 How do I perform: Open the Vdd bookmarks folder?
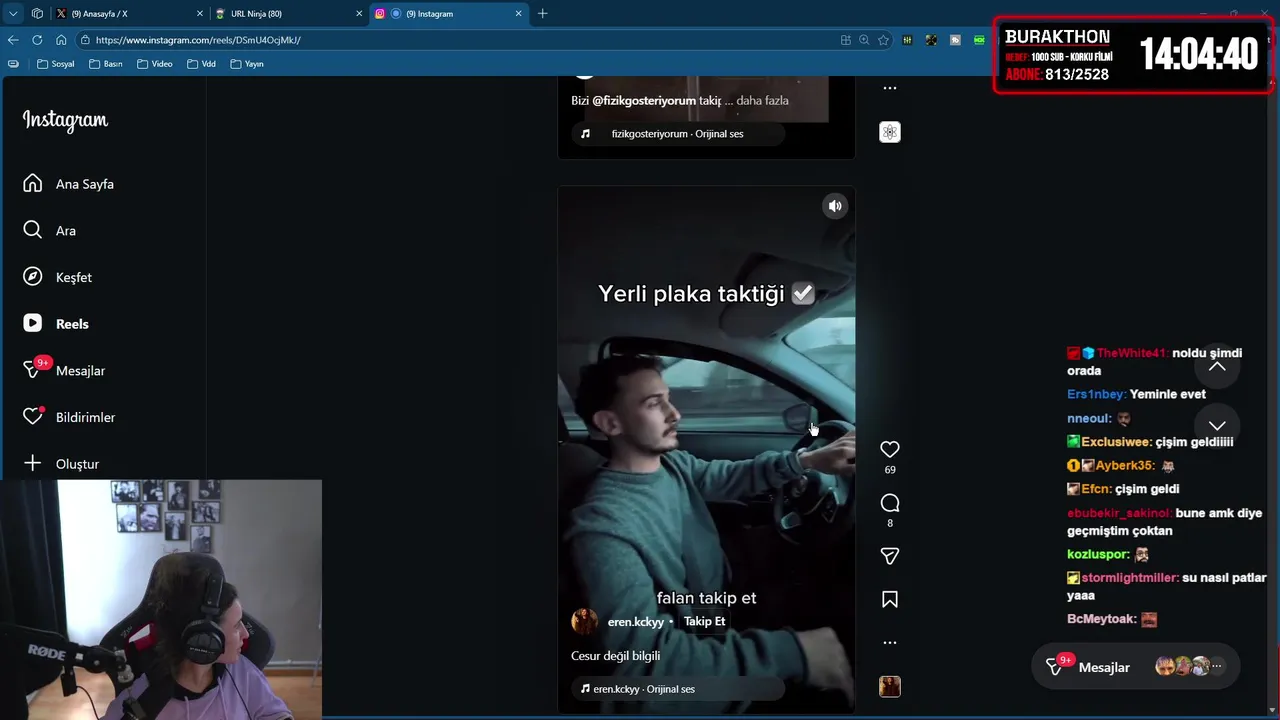201,64
